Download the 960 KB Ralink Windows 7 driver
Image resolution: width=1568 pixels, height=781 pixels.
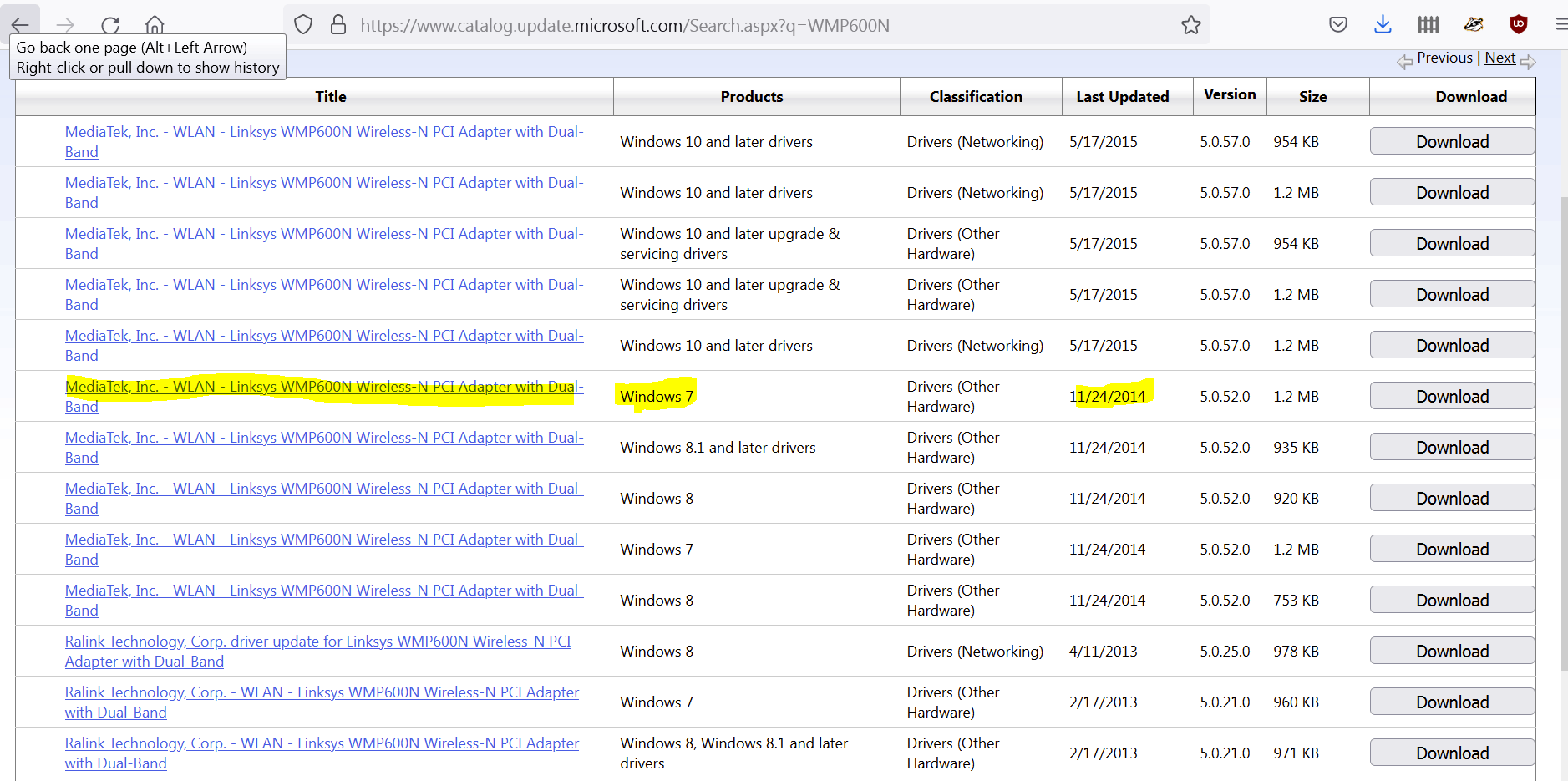tap(1452, 702)
